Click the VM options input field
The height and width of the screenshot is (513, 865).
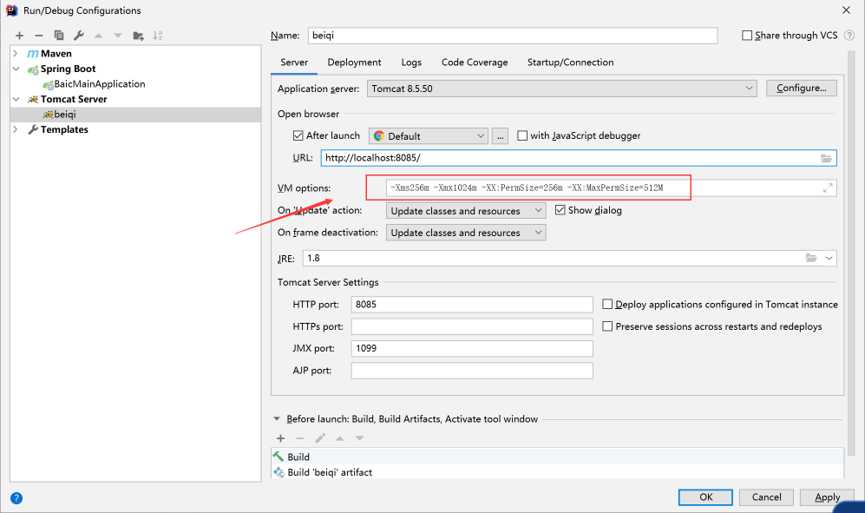tap(611, 188)
